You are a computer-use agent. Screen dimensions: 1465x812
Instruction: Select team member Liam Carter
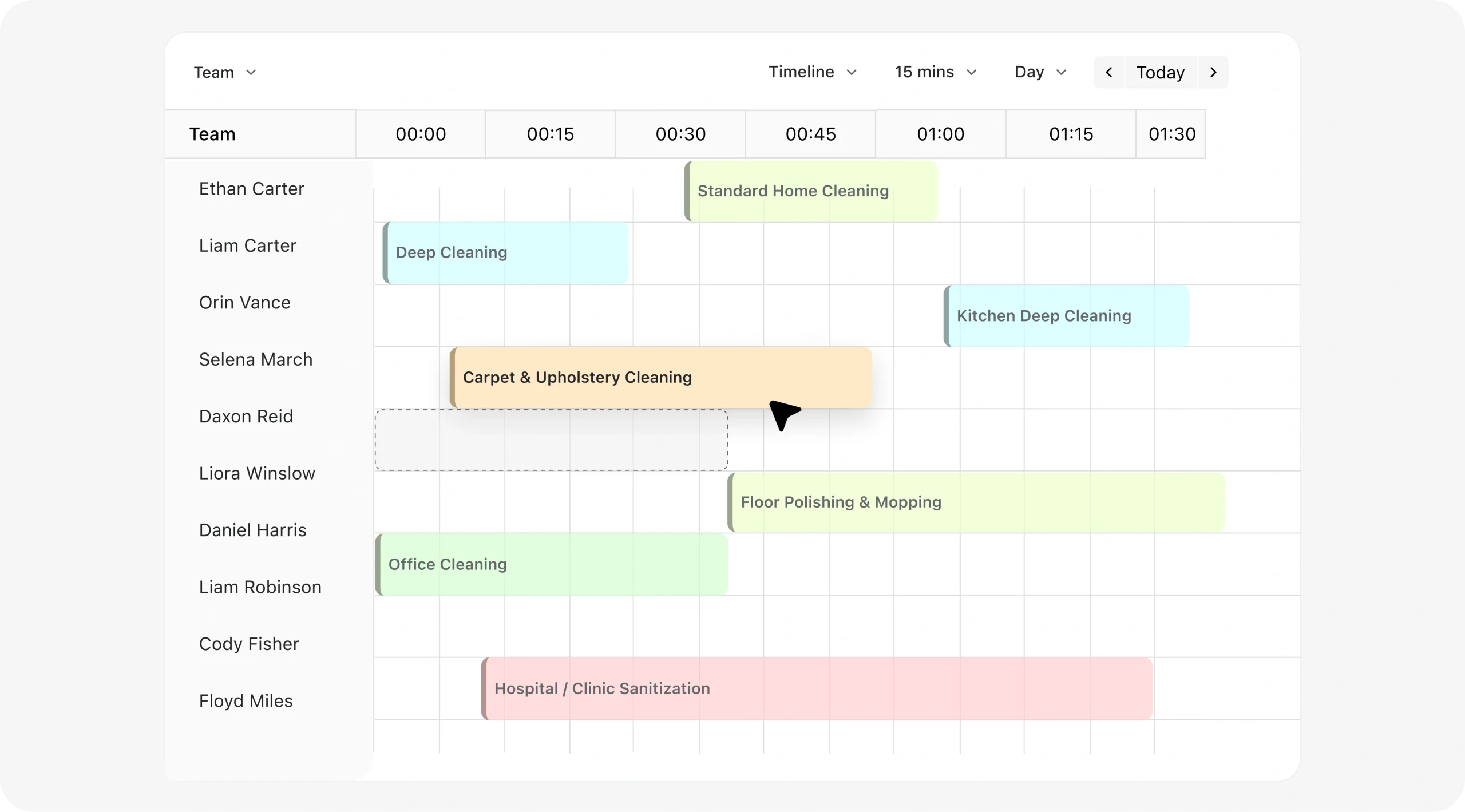tap(248, 245)
